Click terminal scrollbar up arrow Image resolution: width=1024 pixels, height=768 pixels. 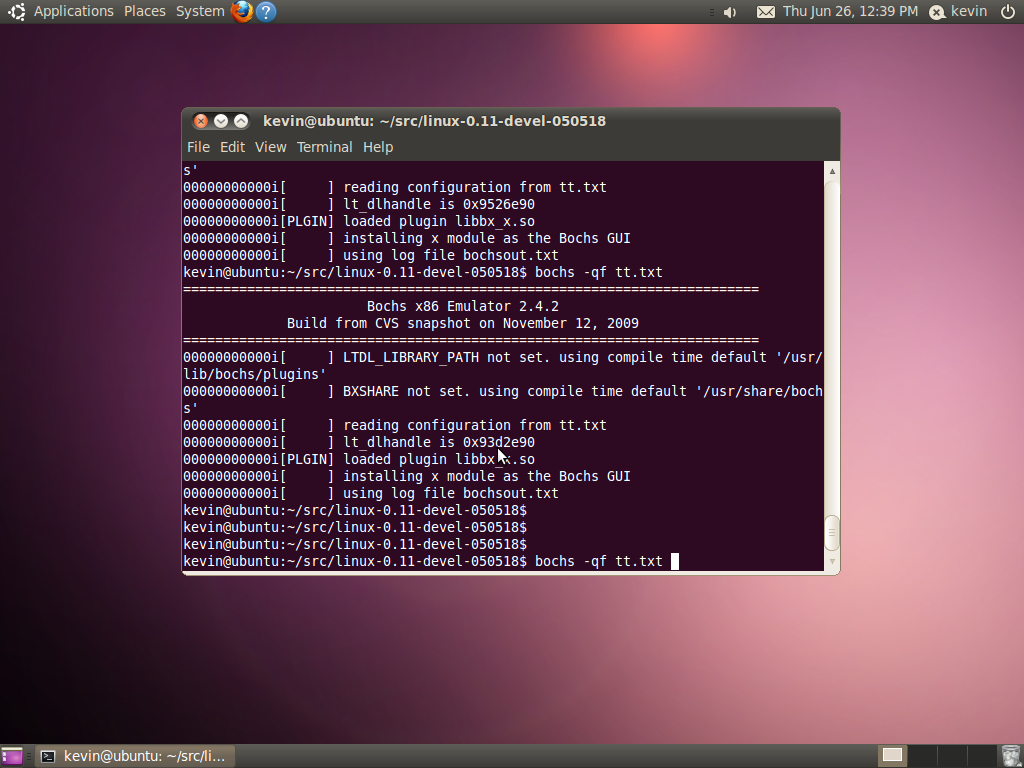(x=832, y=171)
